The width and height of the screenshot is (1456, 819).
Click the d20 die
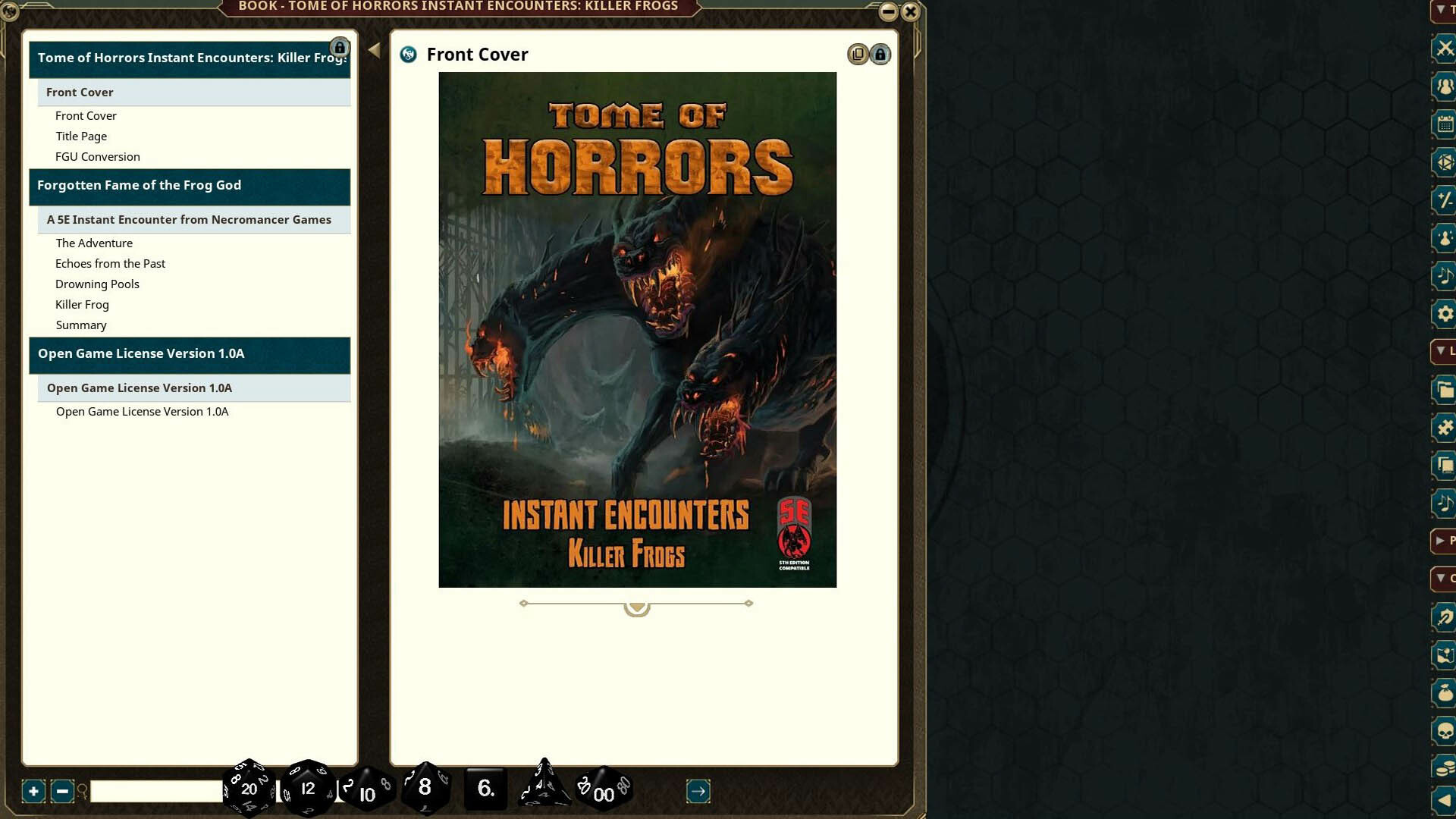tap(249, 789)
